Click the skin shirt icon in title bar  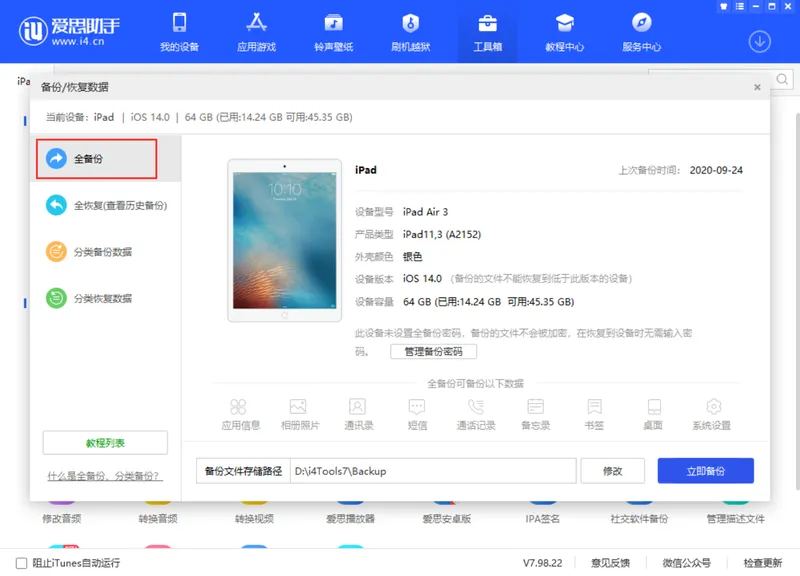(723, 6)
